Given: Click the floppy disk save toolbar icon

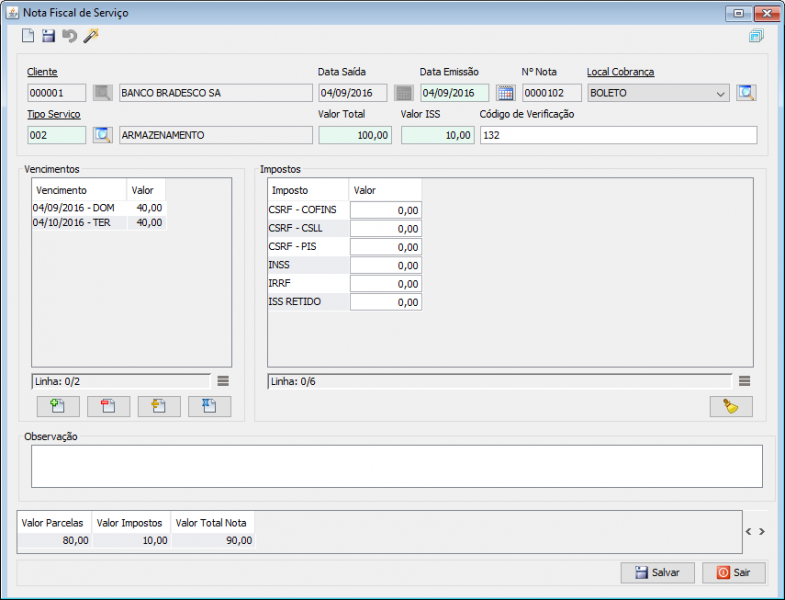Looking at the screenshot, I should [48, 36].
